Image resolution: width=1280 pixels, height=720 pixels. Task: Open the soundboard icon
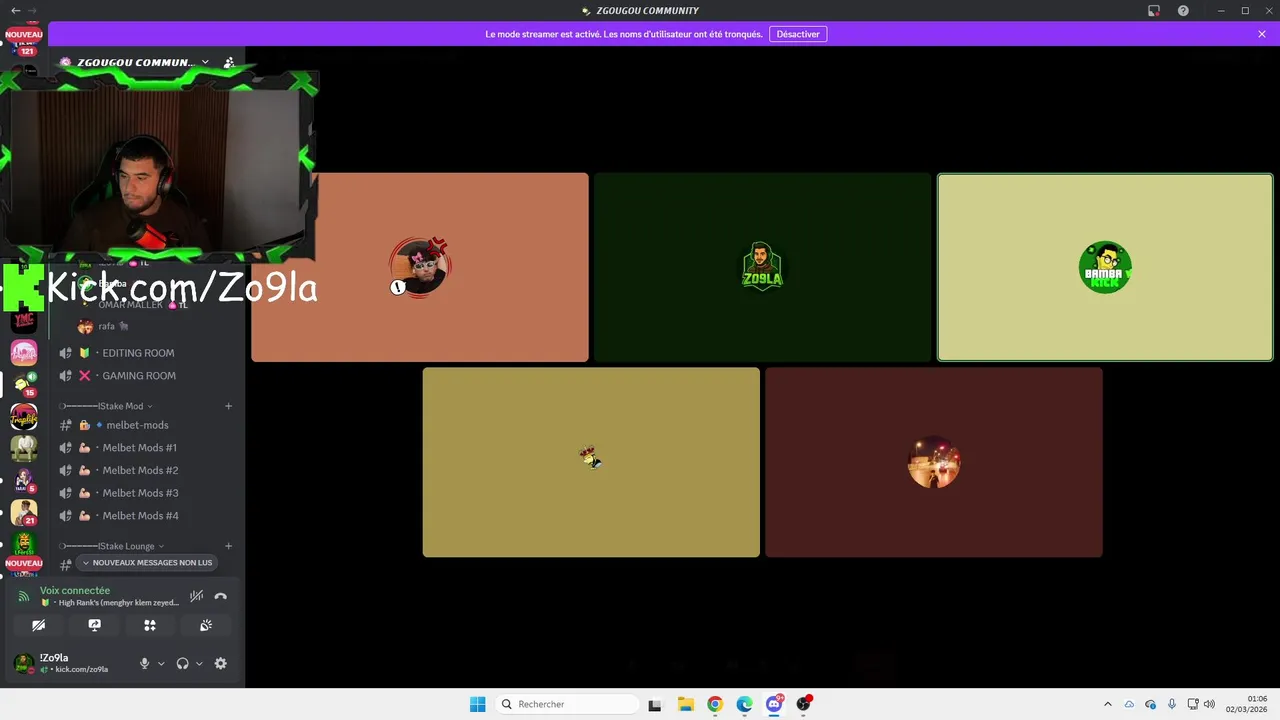pyautogui.click(x=206, y=625)
